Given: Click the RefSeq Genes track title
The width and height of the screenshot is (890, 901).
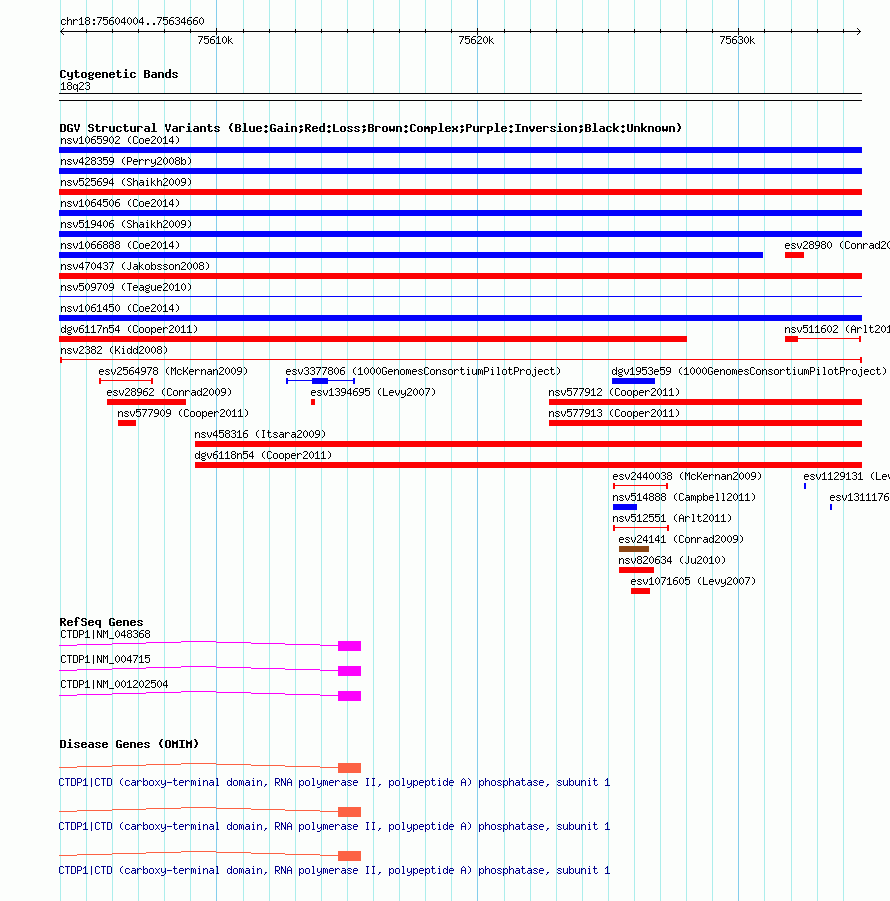Looking at the screenshot, I should (x=101, y=622).
